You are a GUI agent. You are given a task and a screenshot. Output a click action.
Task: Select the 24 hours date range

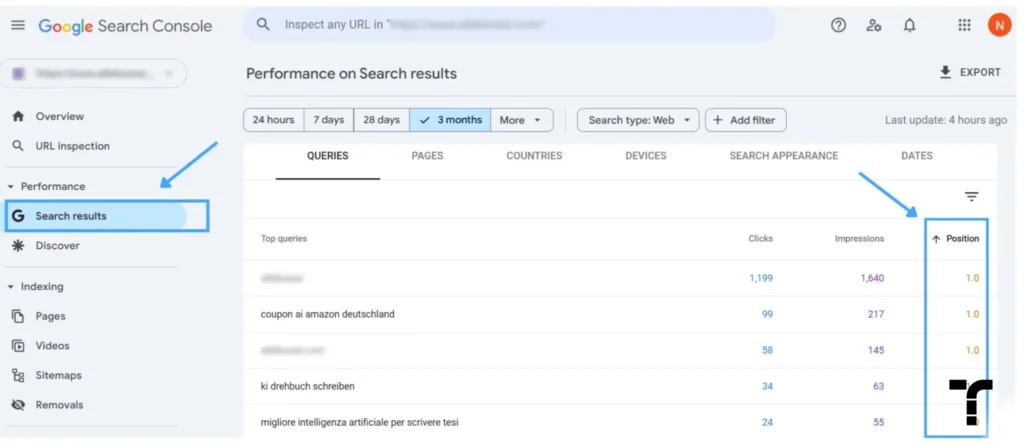273,120
